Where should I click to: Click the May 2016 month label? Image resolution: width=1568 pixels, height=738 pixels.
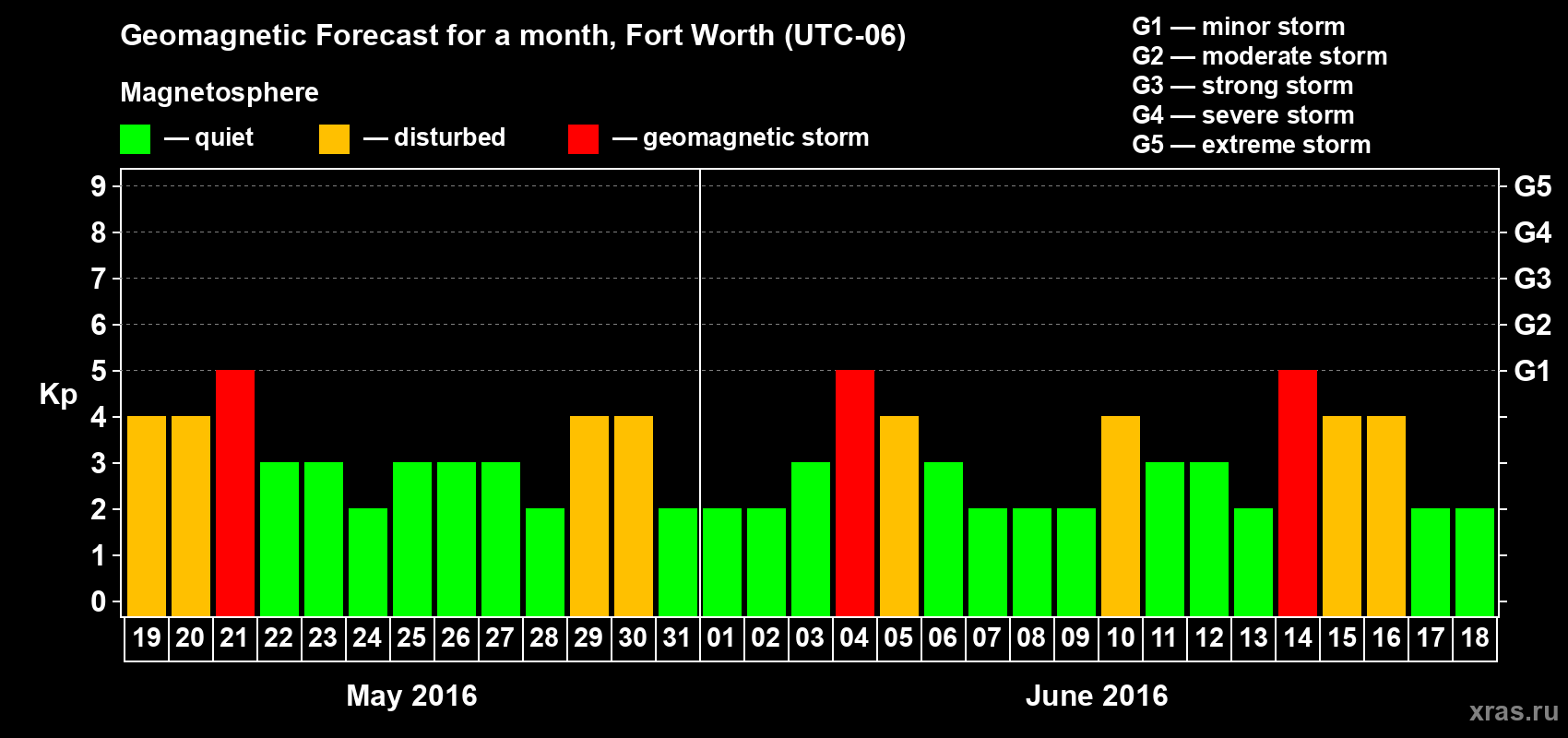pyautogui.click(x=411, y=696)
